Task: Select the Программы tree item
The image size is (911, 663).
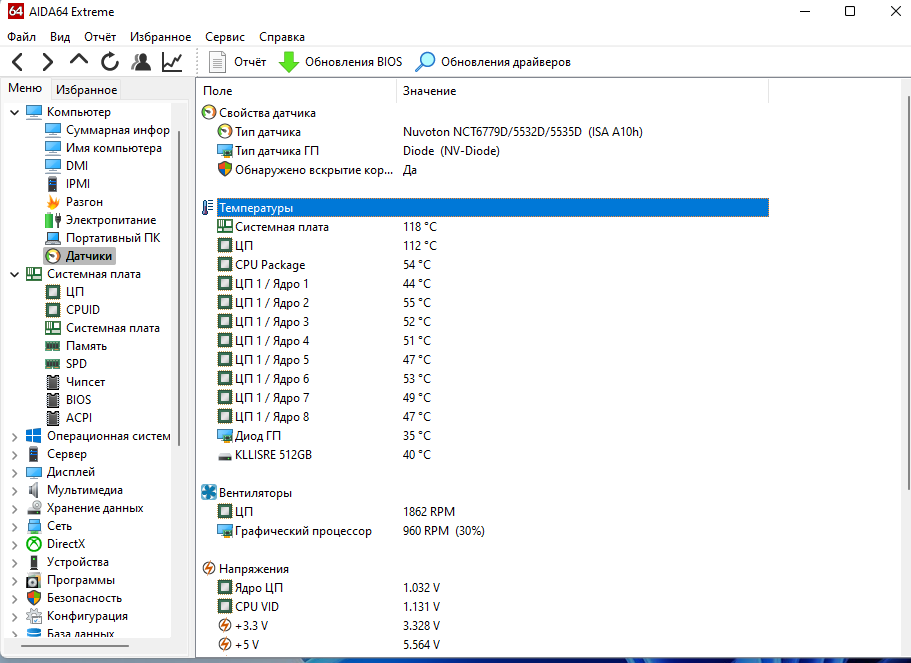Action: point(71,580)
